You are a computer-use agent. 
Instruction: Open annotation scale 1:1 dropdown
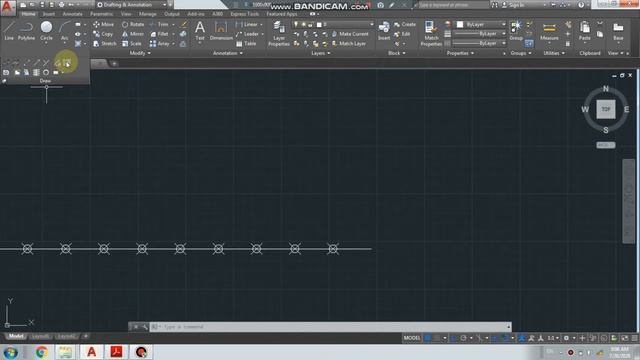553,338
